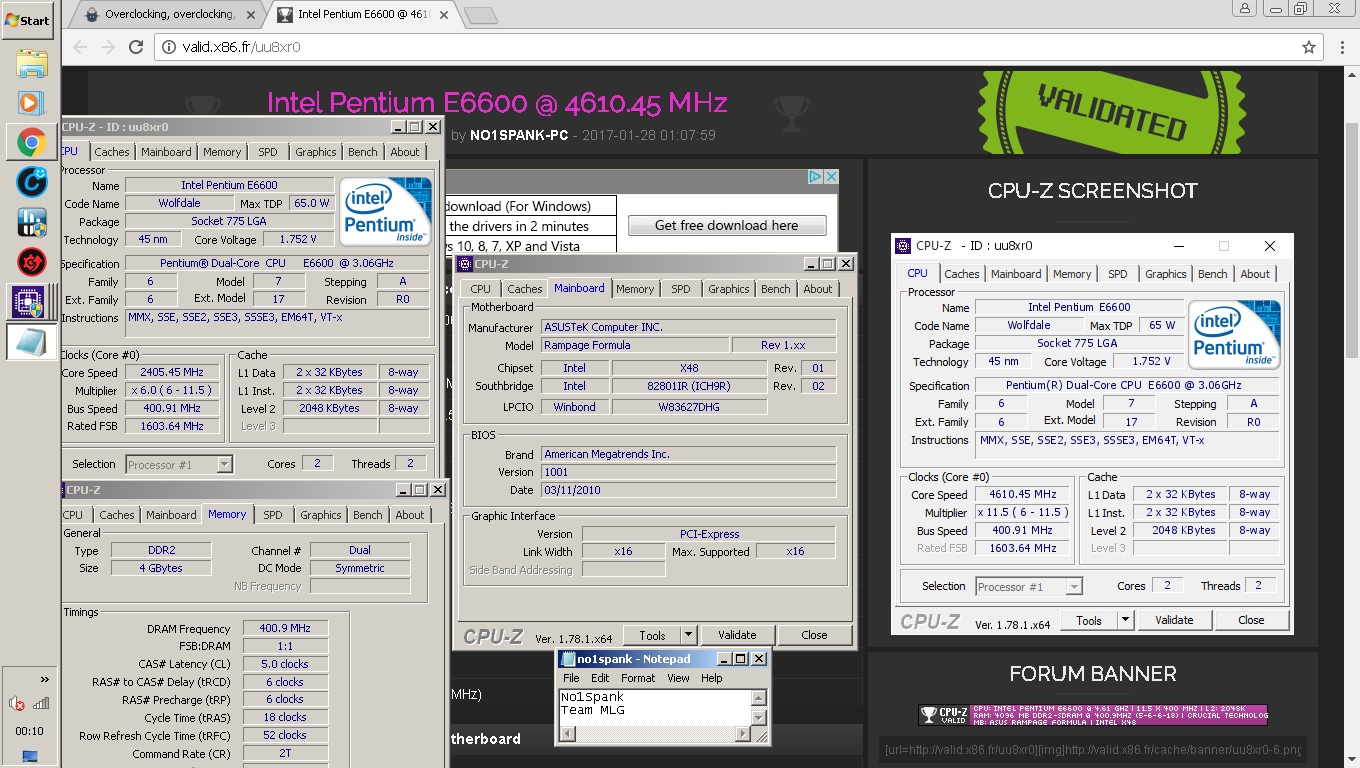Open Notepad's Help menu

pos(712,678)
